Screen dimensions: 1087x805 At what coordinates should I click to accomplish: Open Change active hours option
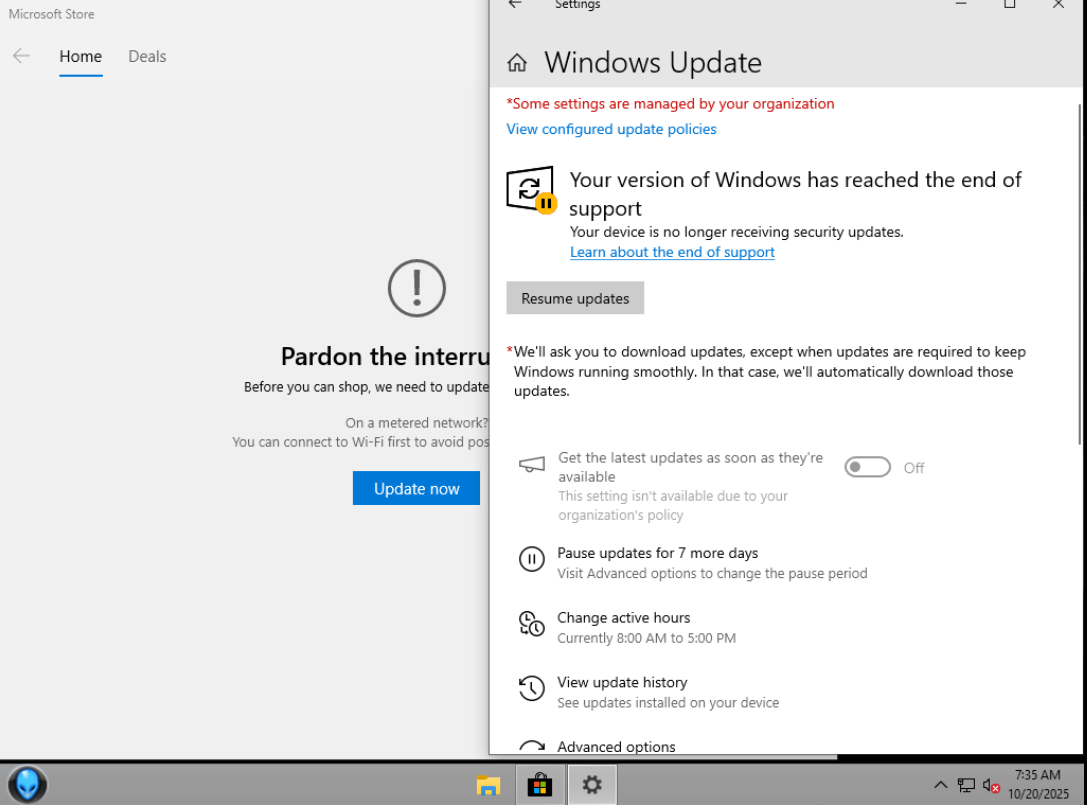click(627, 627)
